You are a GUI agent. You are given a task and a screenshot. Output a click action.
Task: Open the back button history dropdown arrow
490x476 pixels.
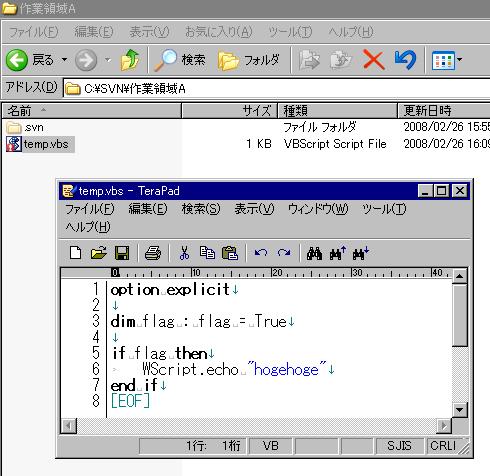point(64,60)
